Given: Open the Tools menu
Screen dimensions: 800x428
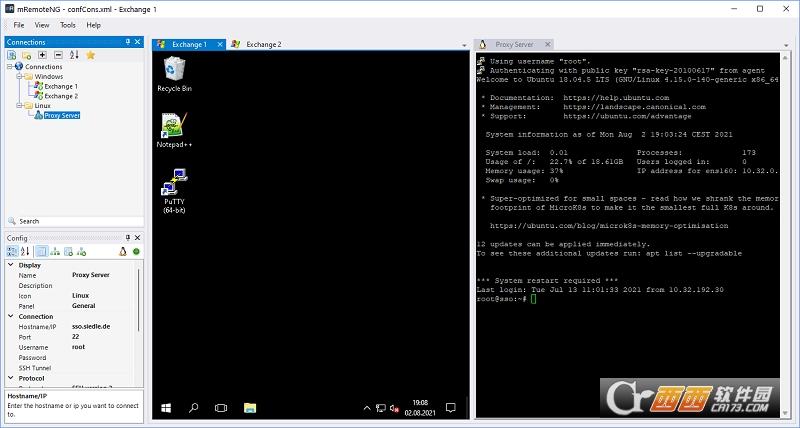Looking at the screenshot, I should [67, 25].
